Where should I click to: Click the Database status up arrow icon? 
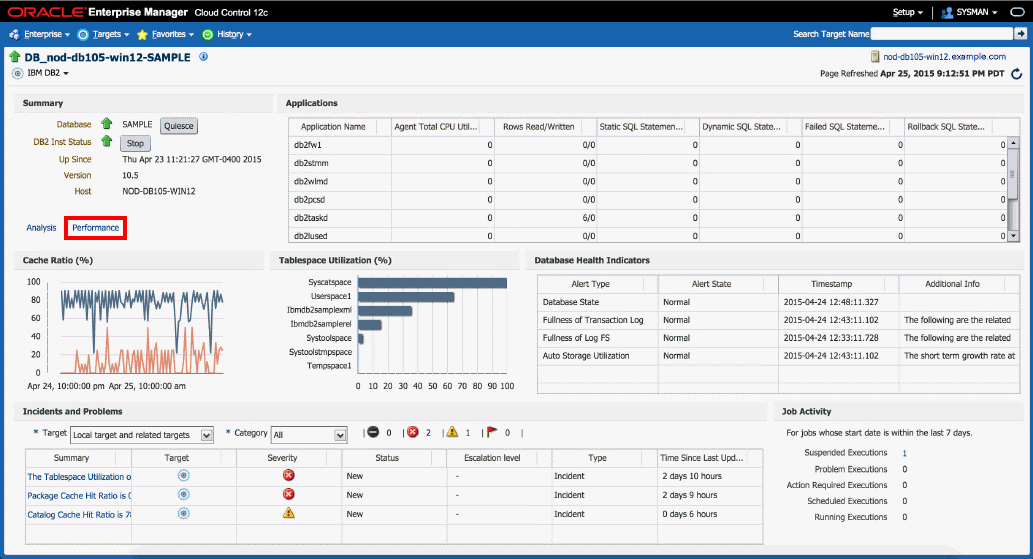click(107, 124)
